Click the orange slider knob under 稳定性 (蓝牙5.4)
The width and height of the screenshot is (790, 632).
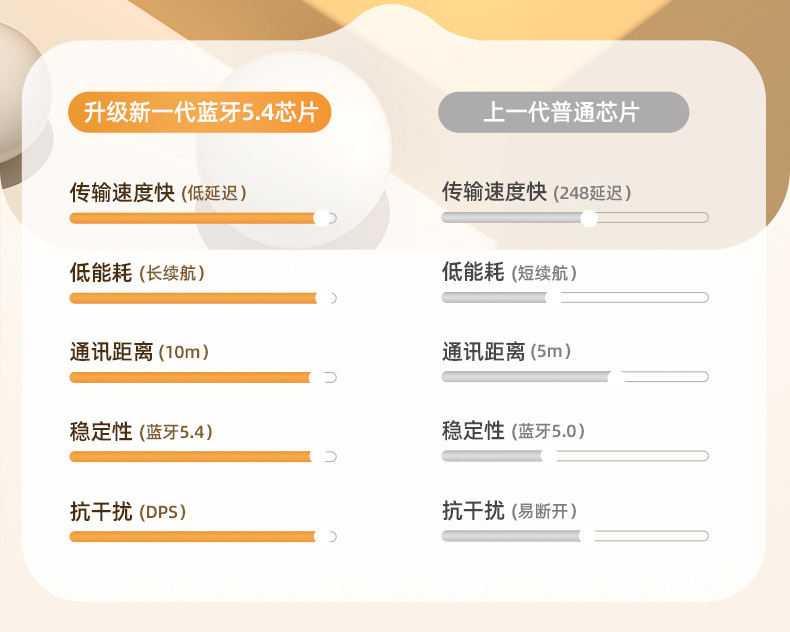[318, 457]
